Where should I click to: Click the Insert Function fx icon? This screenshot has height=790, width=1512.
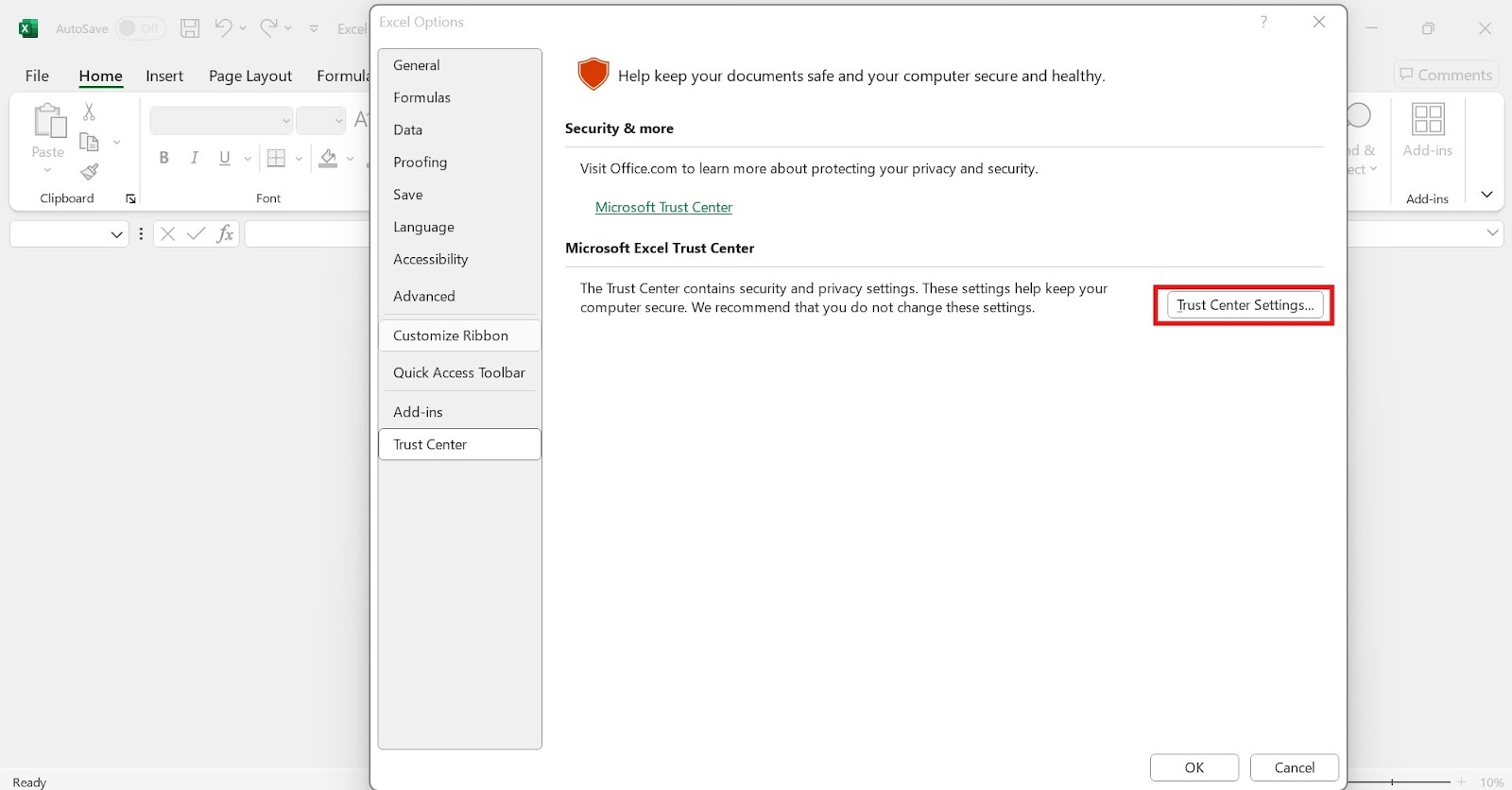(225, 233)
